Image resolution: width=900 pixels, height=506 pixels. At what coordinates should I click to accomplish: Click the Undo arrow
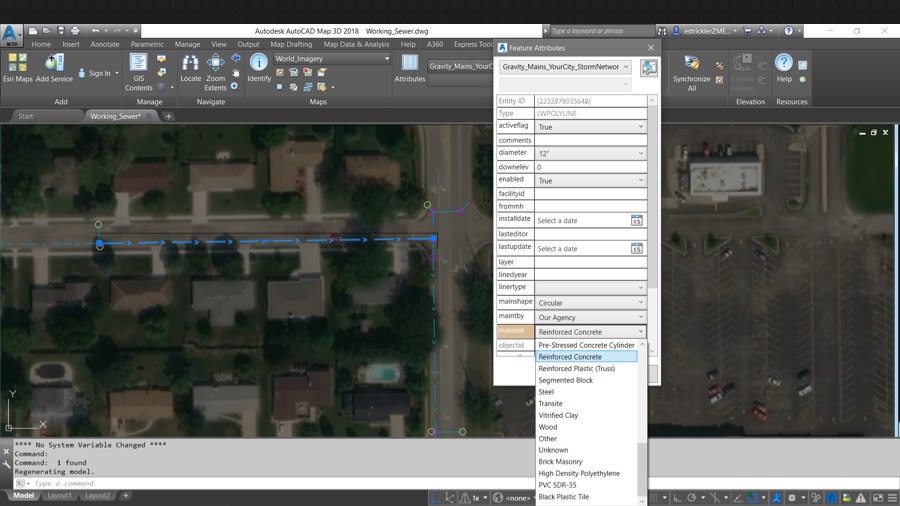(96, 31)
